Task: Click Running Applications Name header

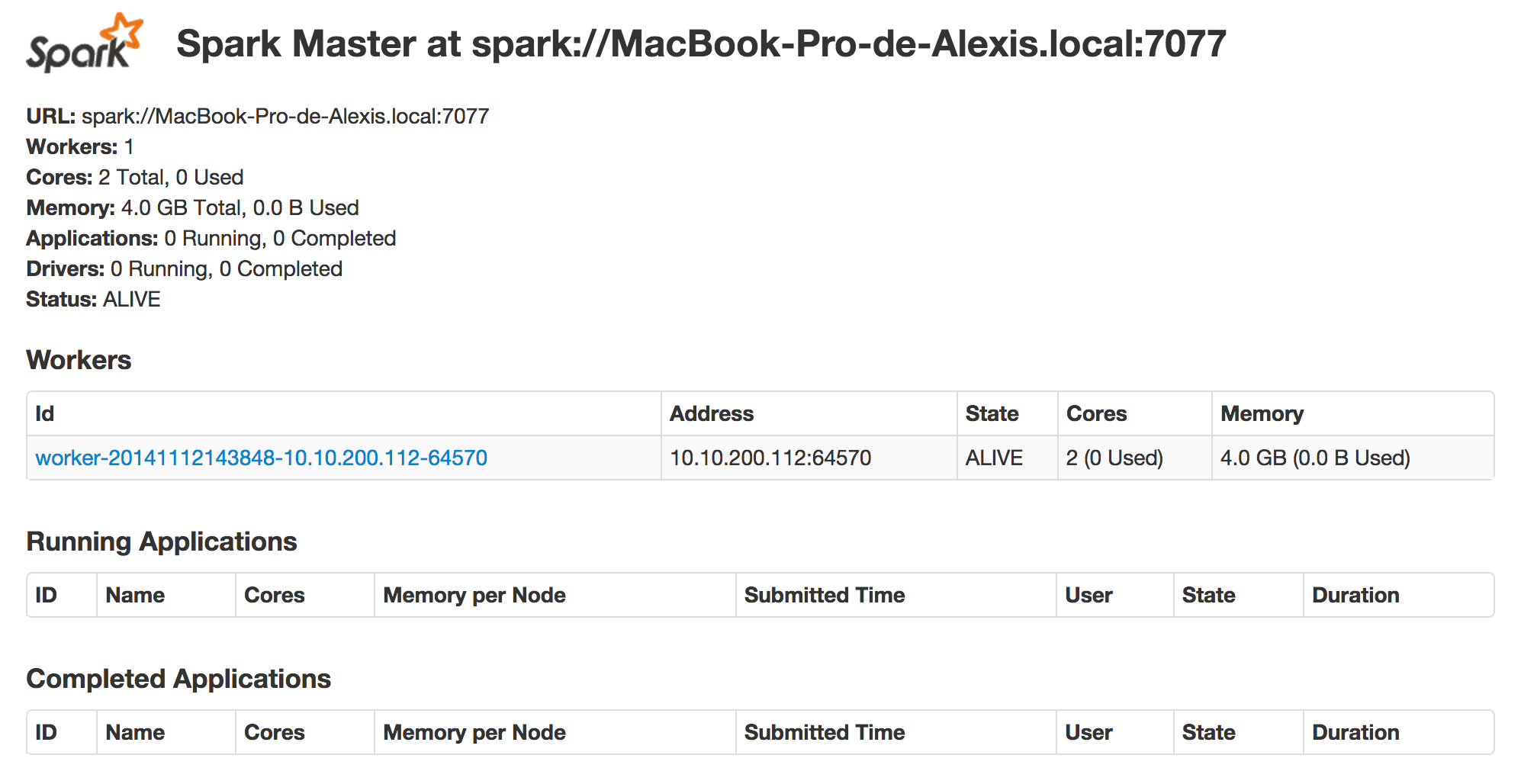Action: [x=135, y=595]
